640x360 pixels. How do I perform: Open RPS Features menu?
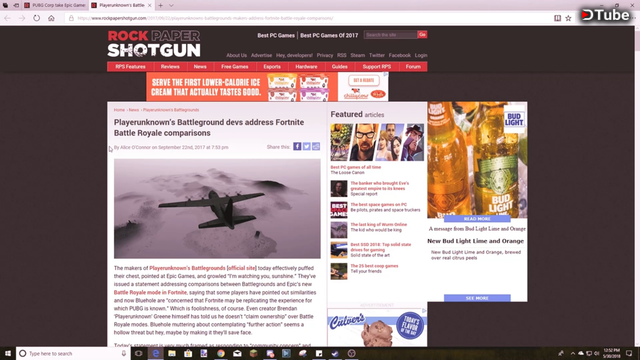coord(130,67)
